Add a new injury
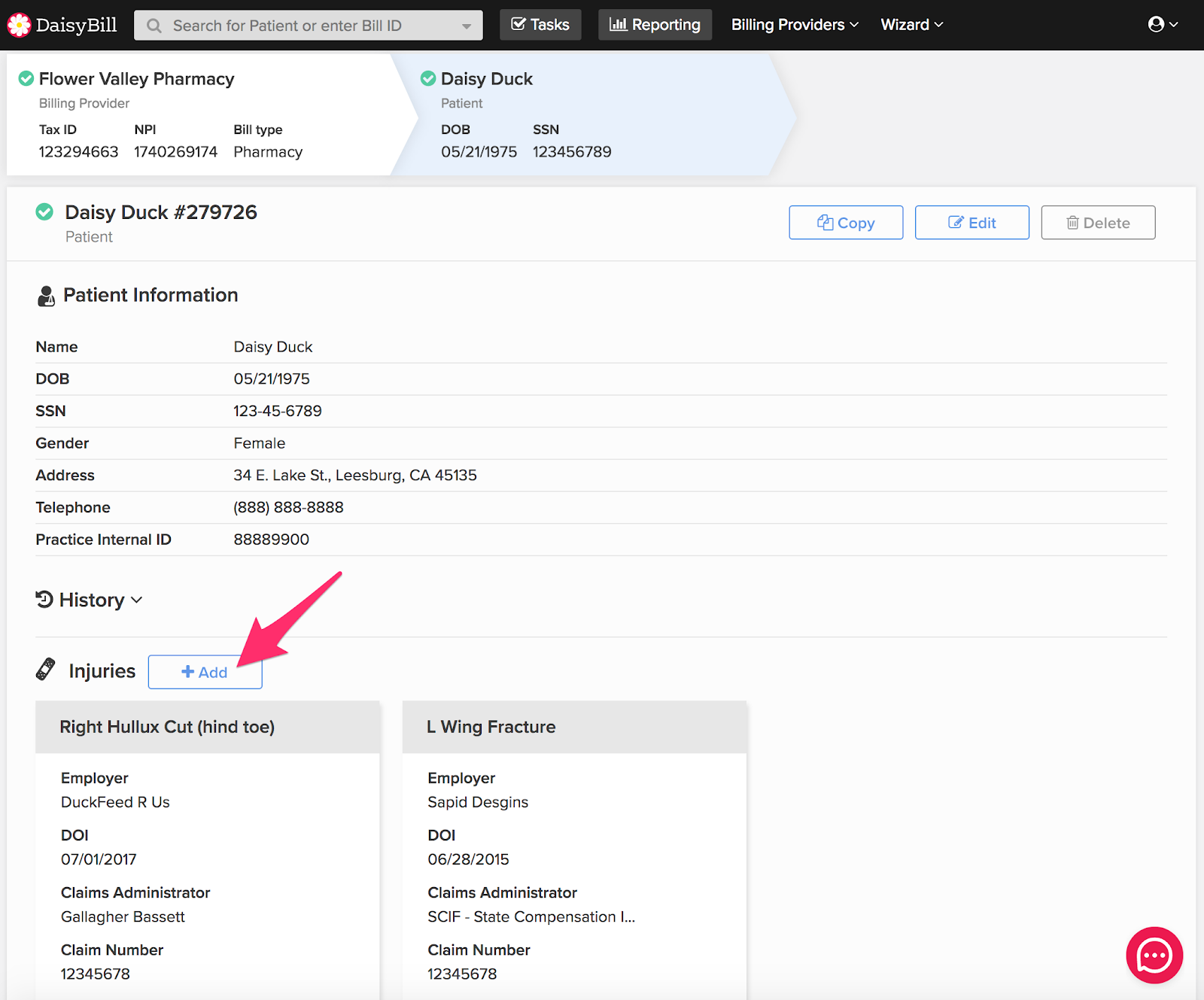The width and height of the screenshot is (1204, 1000). click(x=205, y=672)
